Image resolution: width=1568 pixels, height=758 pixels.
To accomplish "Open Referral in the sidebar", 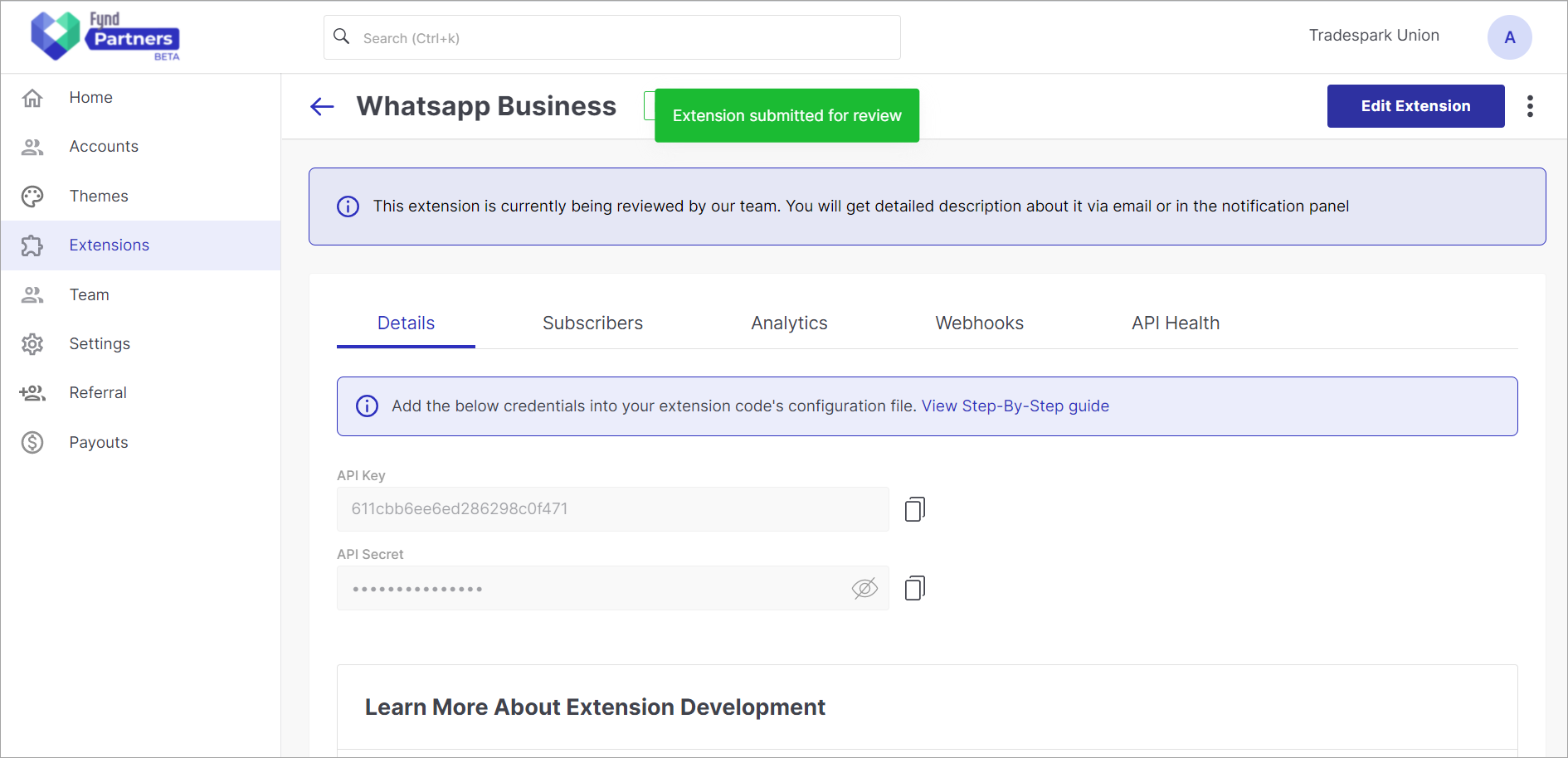I will coord(141,393).
